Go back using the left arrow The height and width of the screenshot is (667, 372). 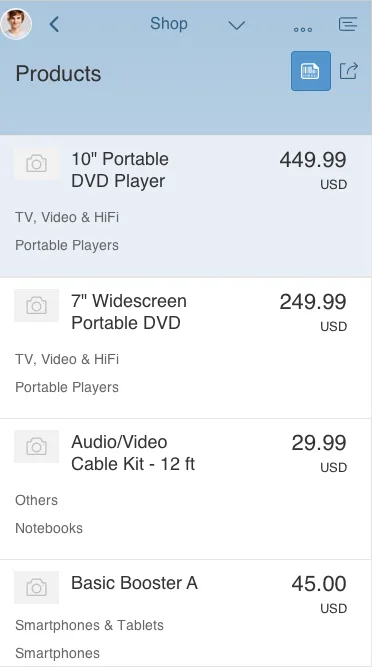[x=54, y=24]
